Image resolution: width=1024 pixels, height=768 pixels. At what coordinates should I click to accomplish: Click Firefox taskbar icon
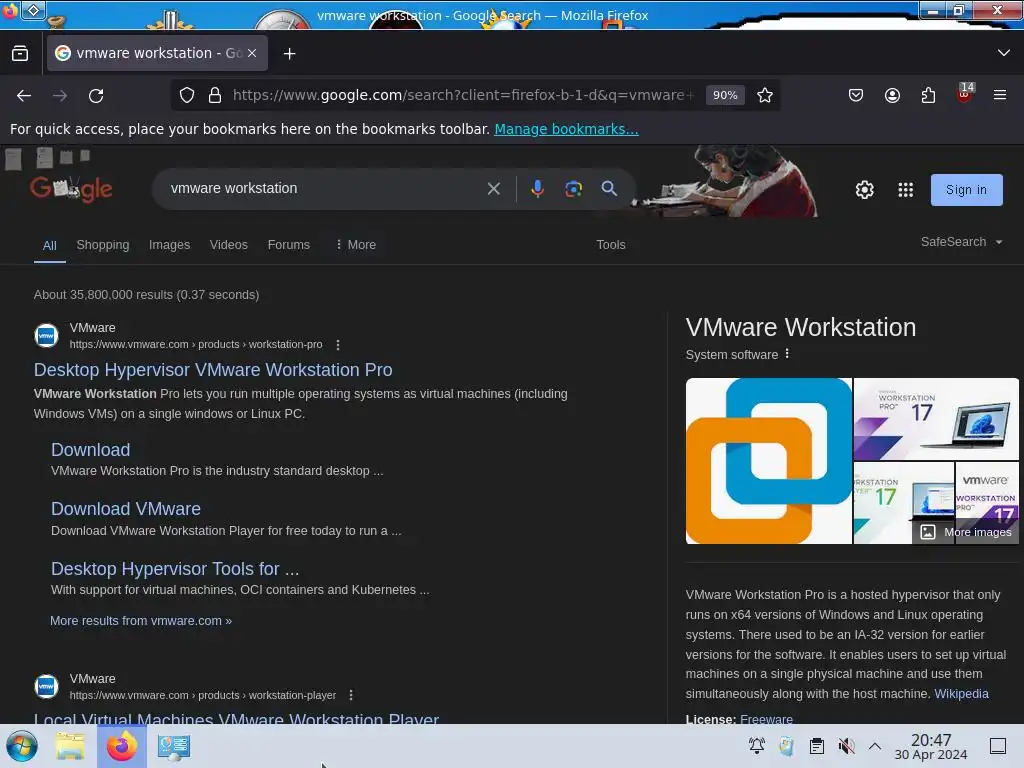point(122,746)
